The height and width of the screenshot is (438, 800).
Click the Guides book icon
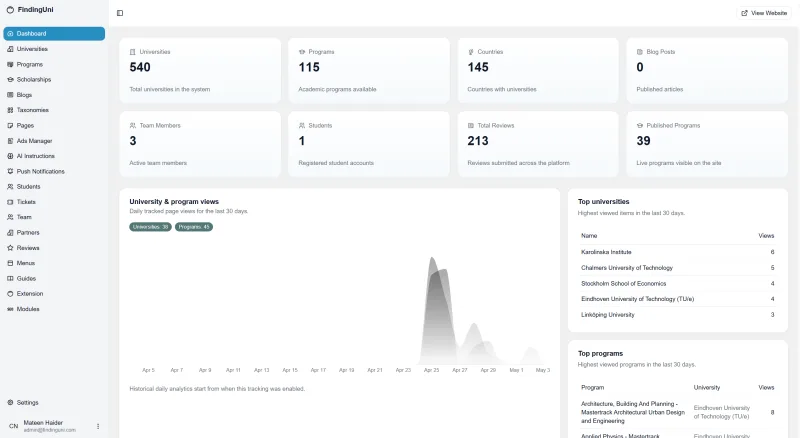tap(10, 279)
